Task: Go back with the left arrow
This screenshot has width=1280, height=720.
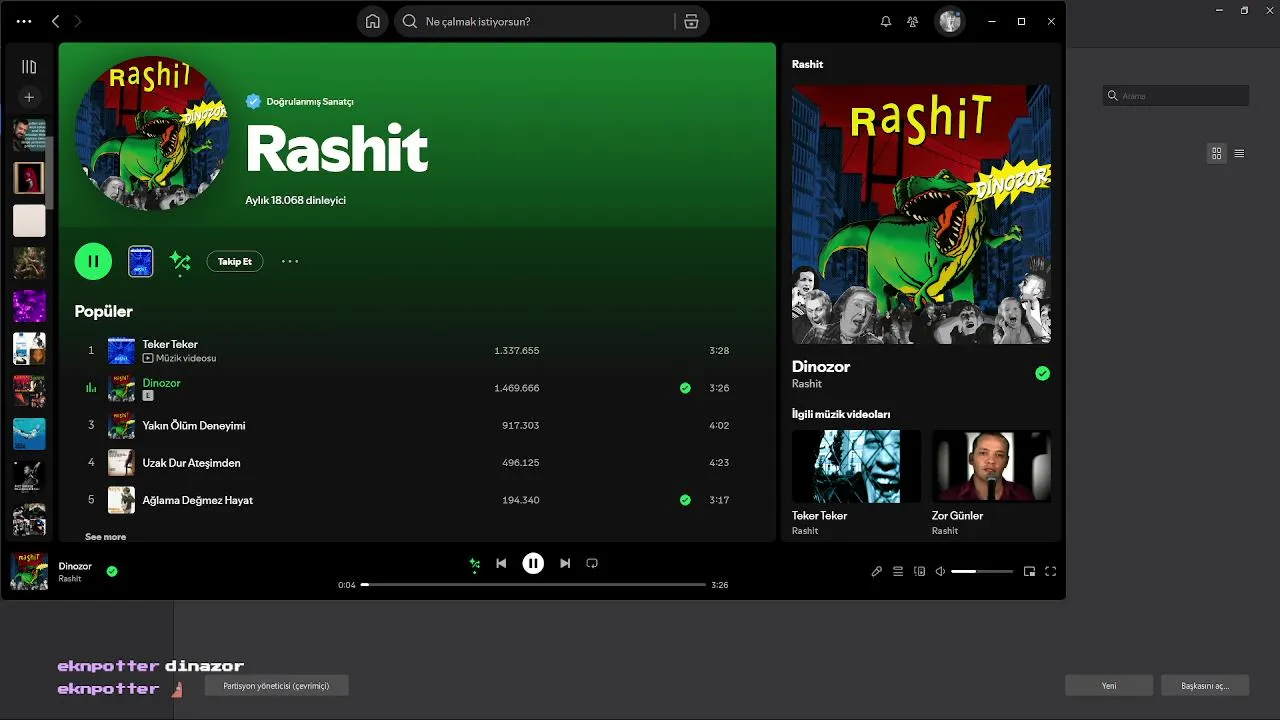Action: coord(56,21)
